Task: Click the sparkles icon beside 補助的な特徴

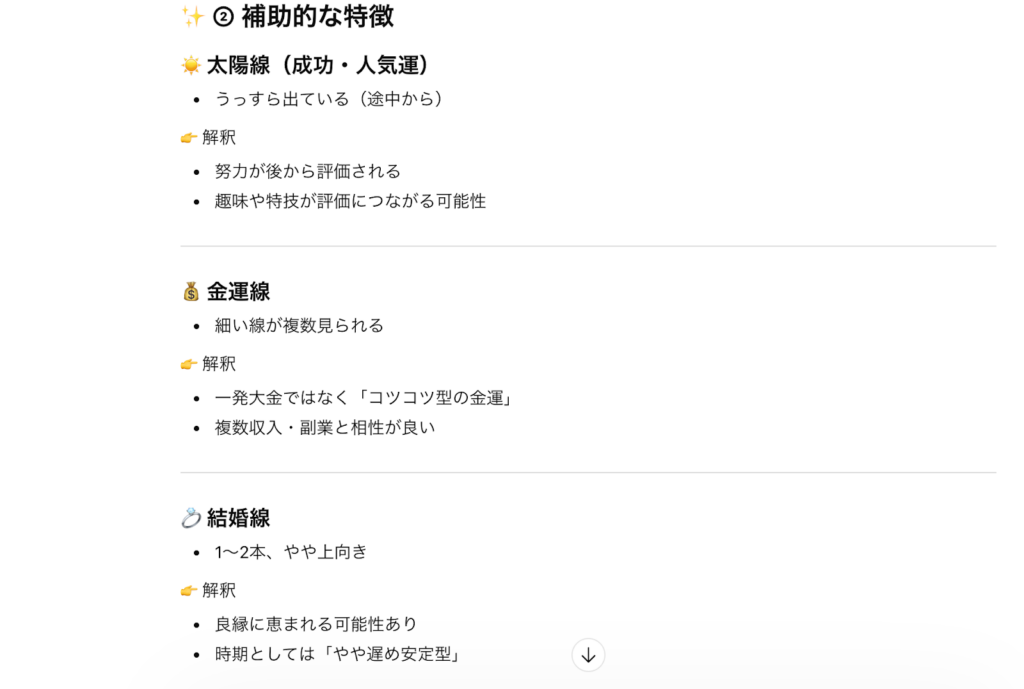Action: point(189,17)
